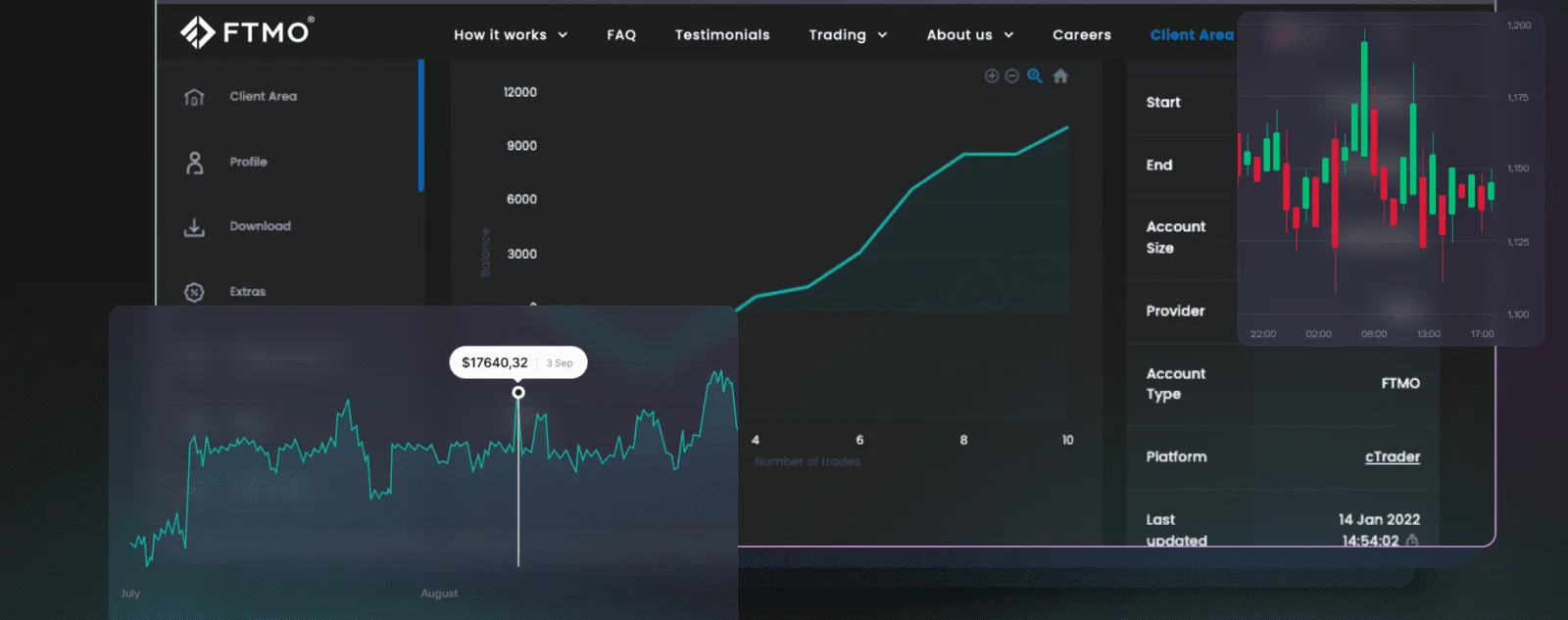This screenshot has width=1568, height=620.
Task: Reset chart zoom with home icon
Action: tap(1060, 76)
